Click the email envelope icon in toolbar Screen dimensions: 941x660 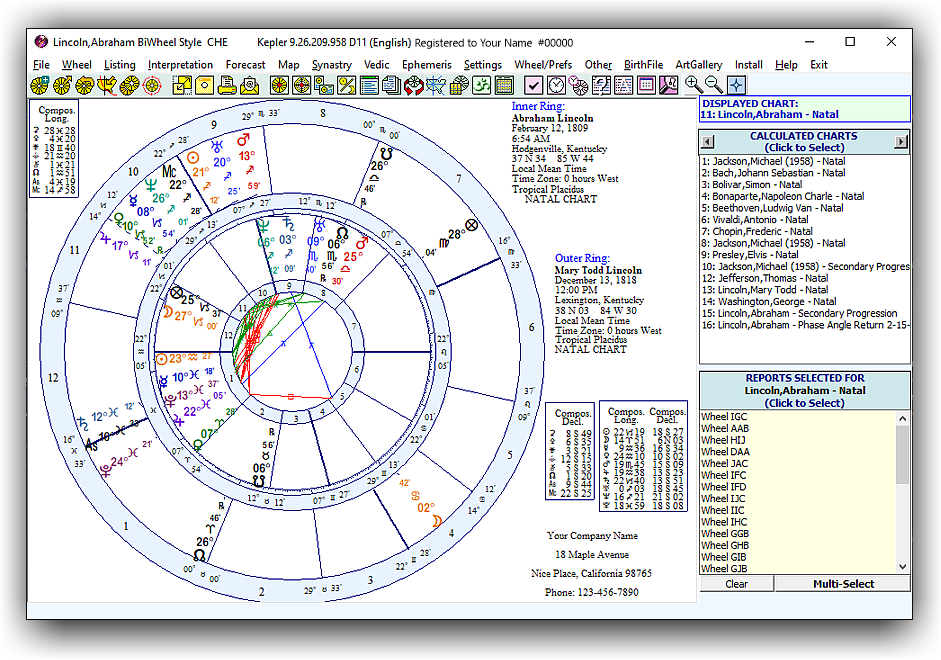250,86
